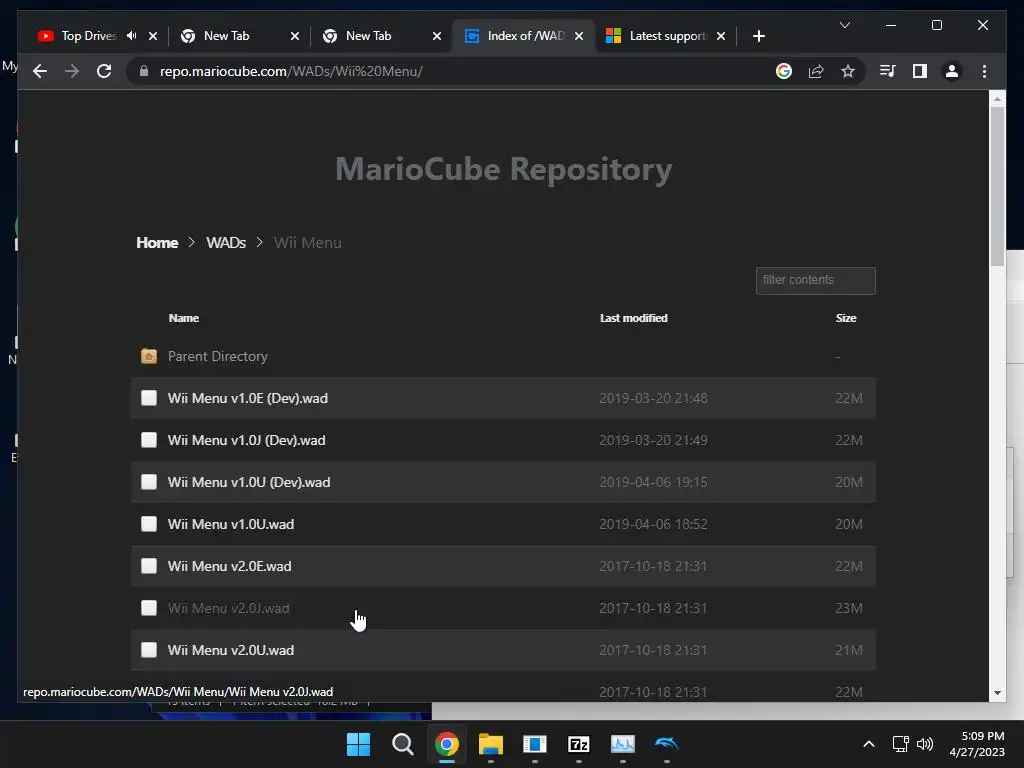The height and width of the screenshot is (768, 1024).
Task: Click file icon for Wii Menu v2.0U.wad
Action: 149,650
